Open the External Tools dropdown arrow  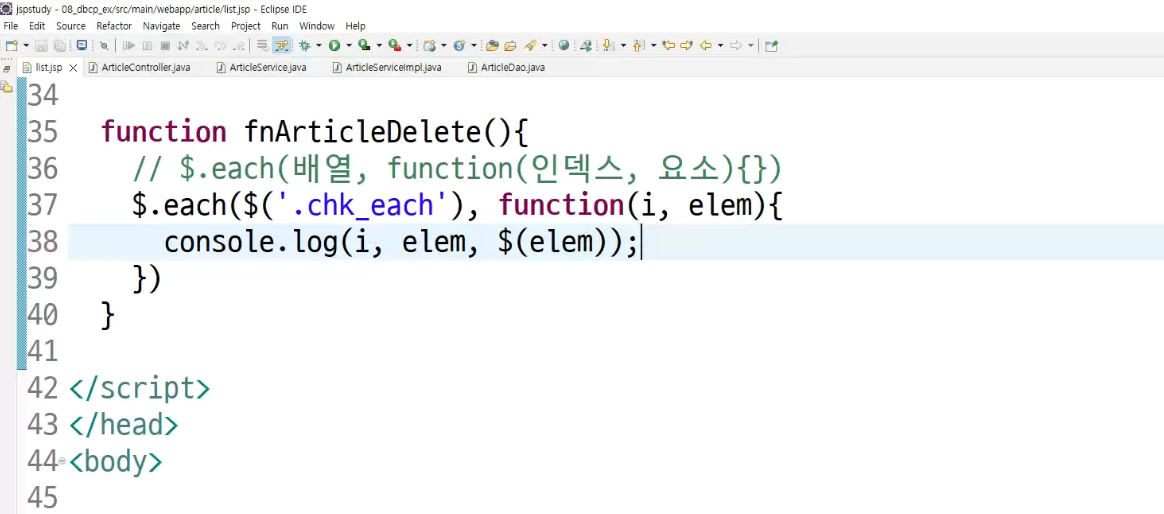(x=410, y=45)
